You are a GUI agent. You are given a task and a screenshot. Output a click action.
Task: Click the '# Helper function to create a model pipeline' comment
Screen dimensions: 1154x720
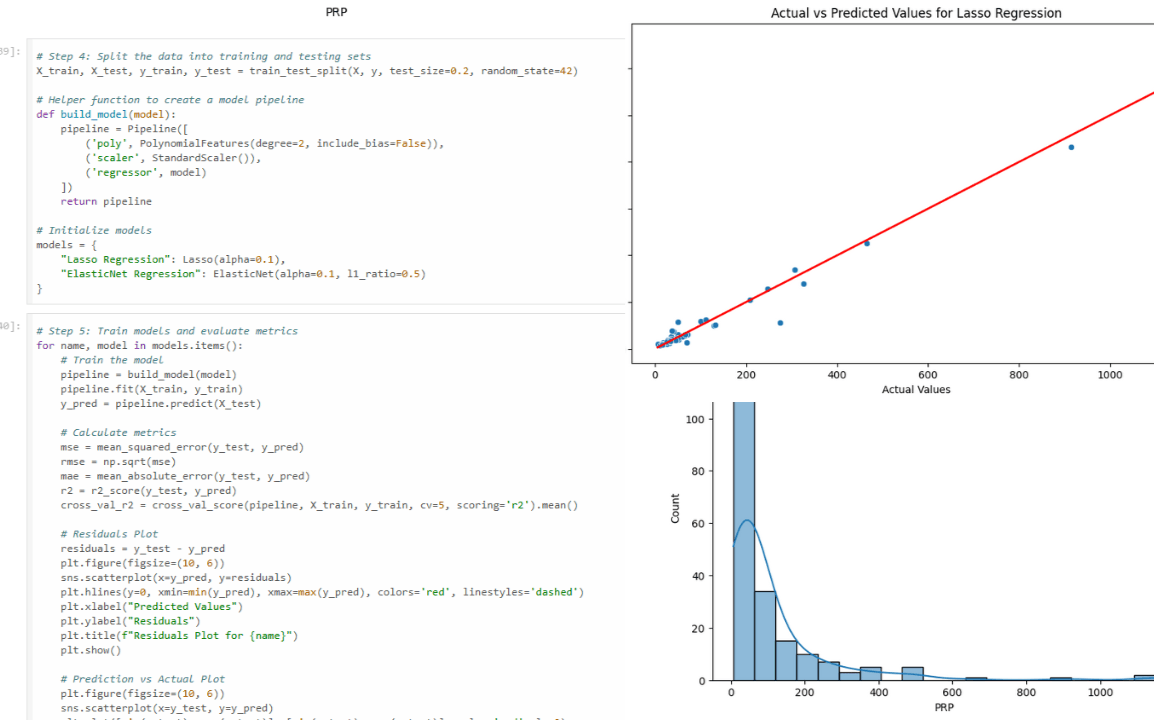point(170,99)
